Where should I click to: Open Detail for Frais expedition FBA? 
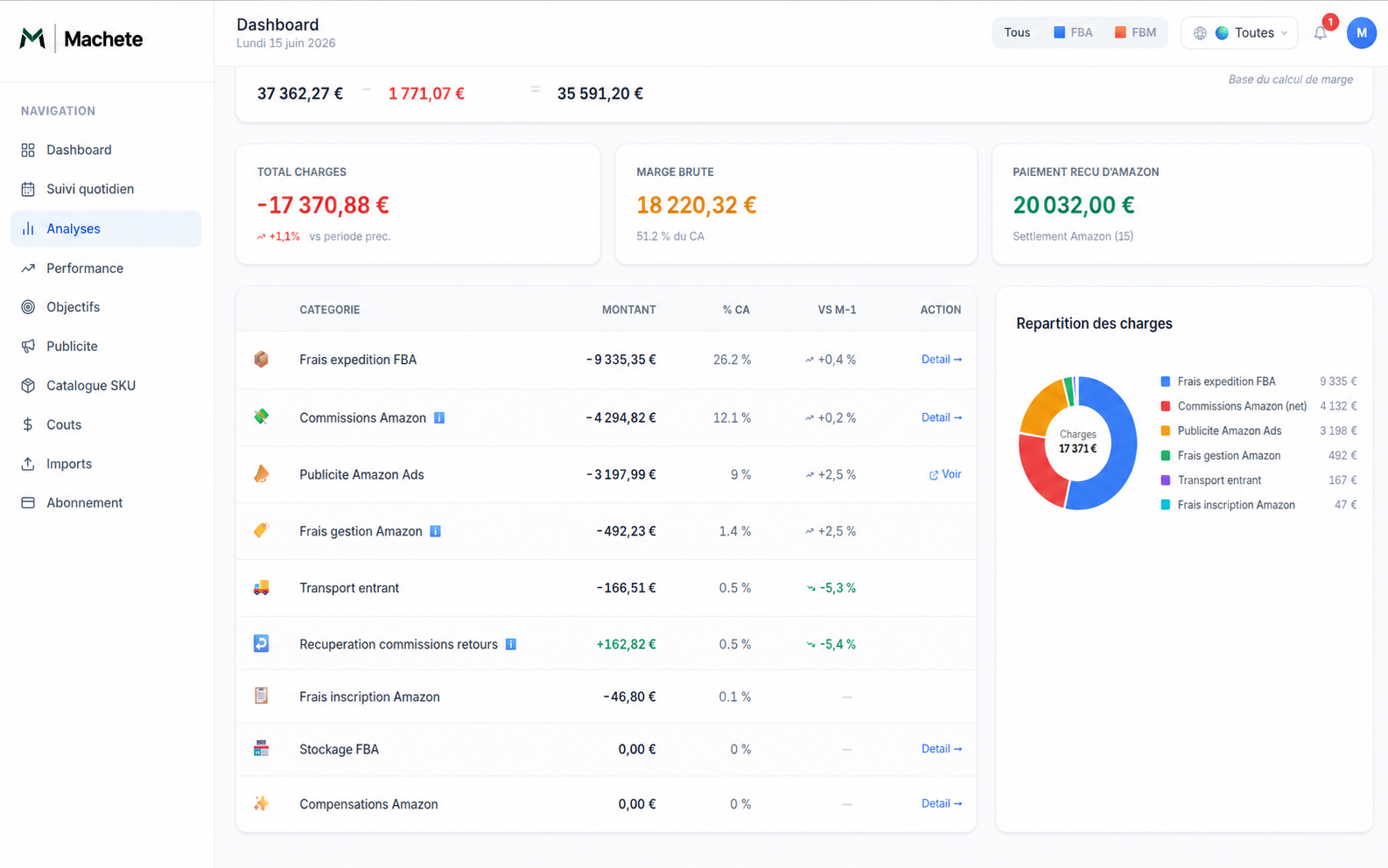point(942,360)
